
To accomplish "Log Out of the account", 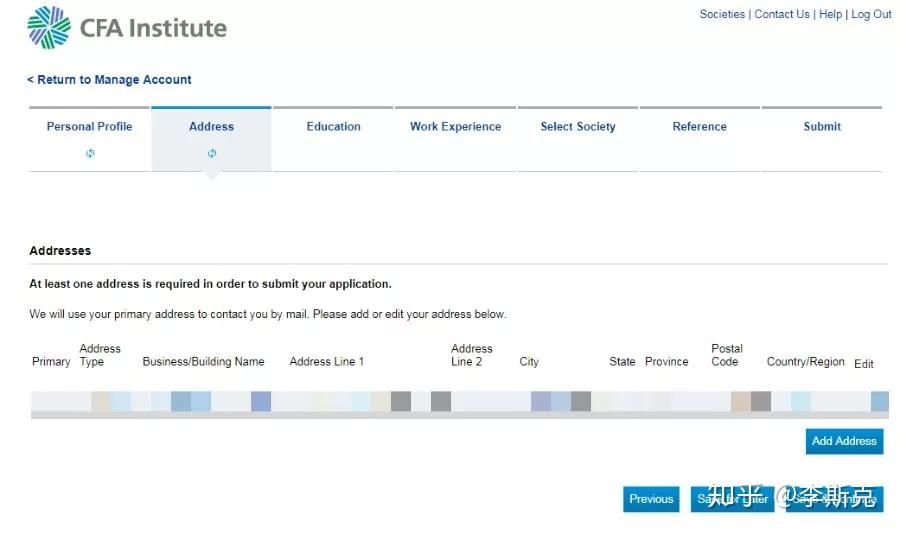I will [x=871, y=14].
